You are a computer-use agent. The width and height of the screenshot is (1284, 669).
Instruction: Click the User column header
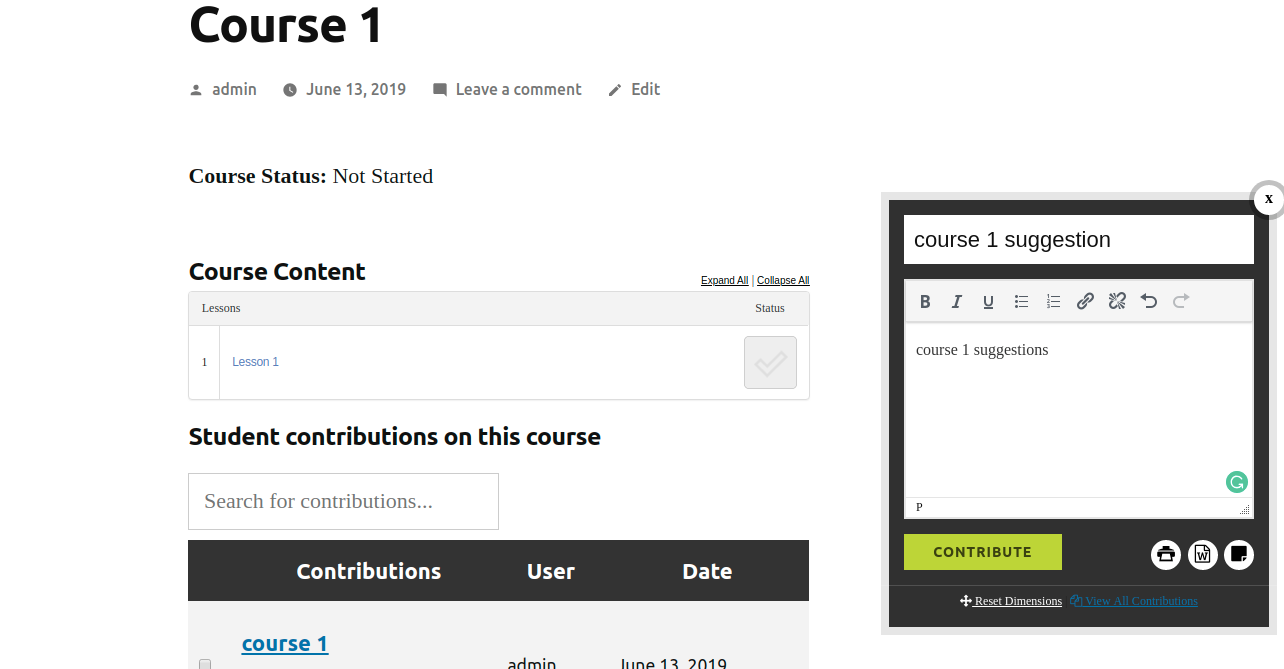click(551, 571)
